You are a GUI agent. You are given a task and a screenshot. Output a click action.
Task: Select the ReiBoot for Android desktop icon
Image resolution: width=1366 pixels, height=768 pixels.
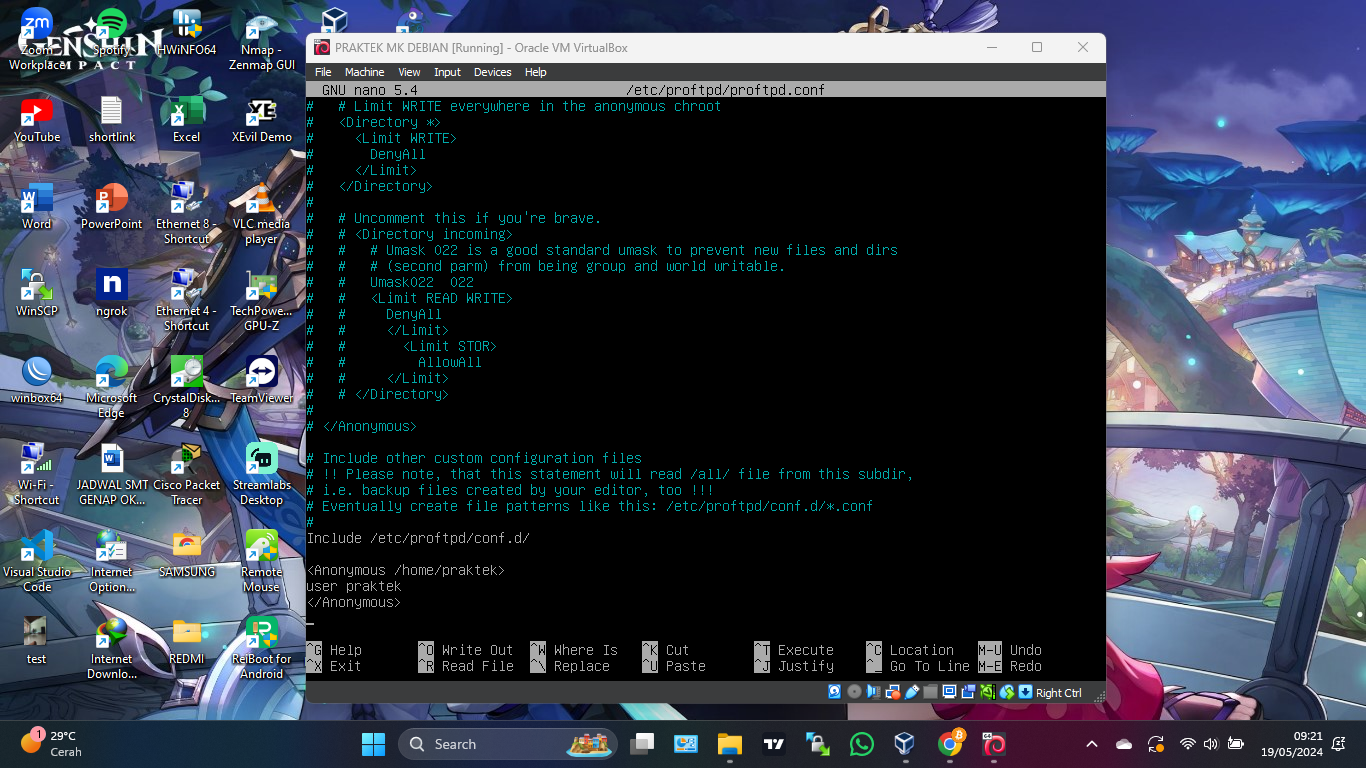click(262, 648)
